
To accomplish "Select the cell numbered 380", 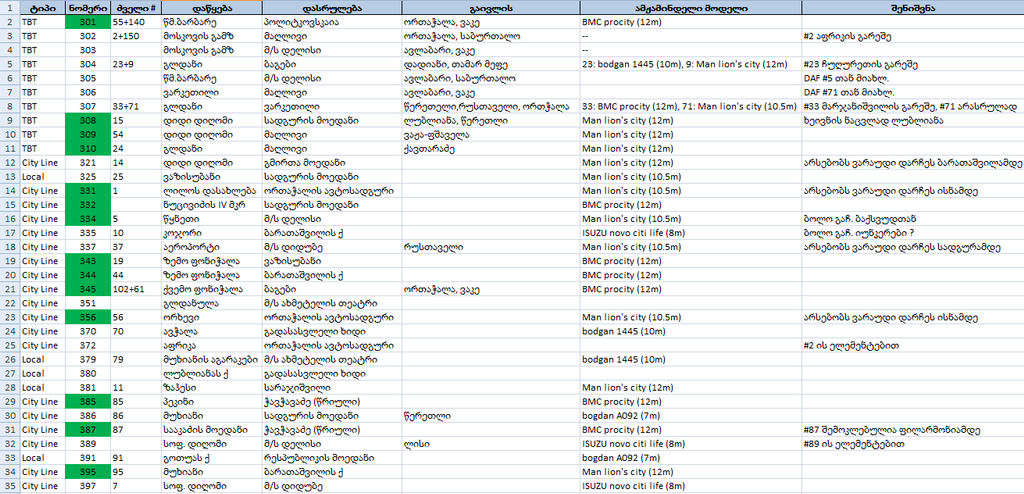I will (x=88, y=374).
